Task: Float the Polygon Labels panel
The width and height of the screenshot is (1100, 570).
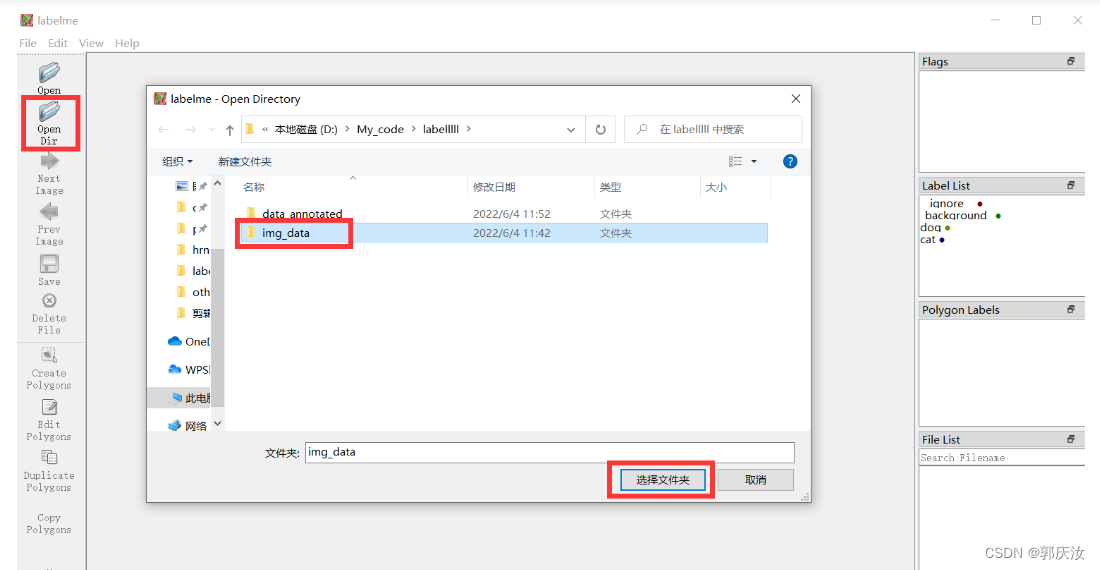Action: pos(1071,309)
